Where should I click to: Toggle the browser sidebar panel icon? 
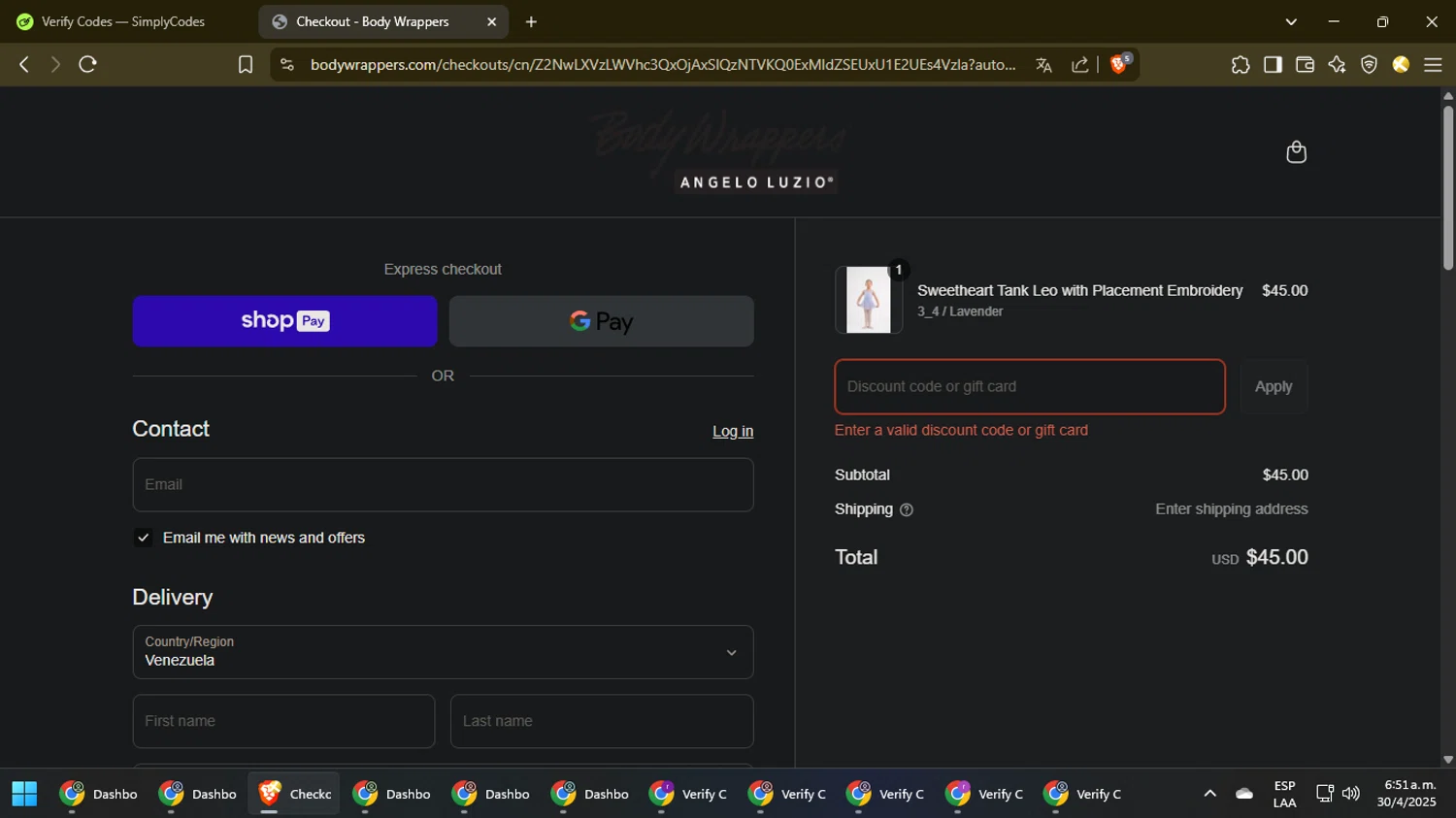pos(1273,65)
